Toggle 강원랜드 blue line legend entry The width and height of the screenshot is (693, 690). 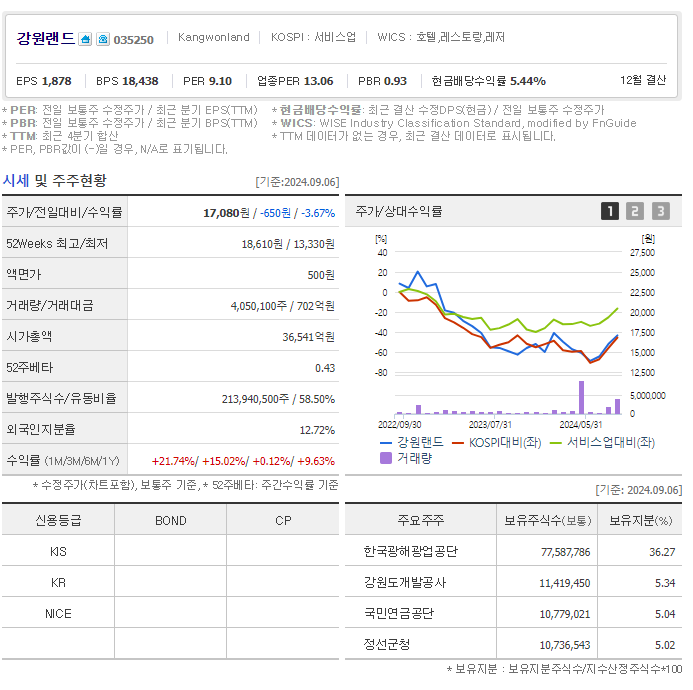tap(411, 442)
